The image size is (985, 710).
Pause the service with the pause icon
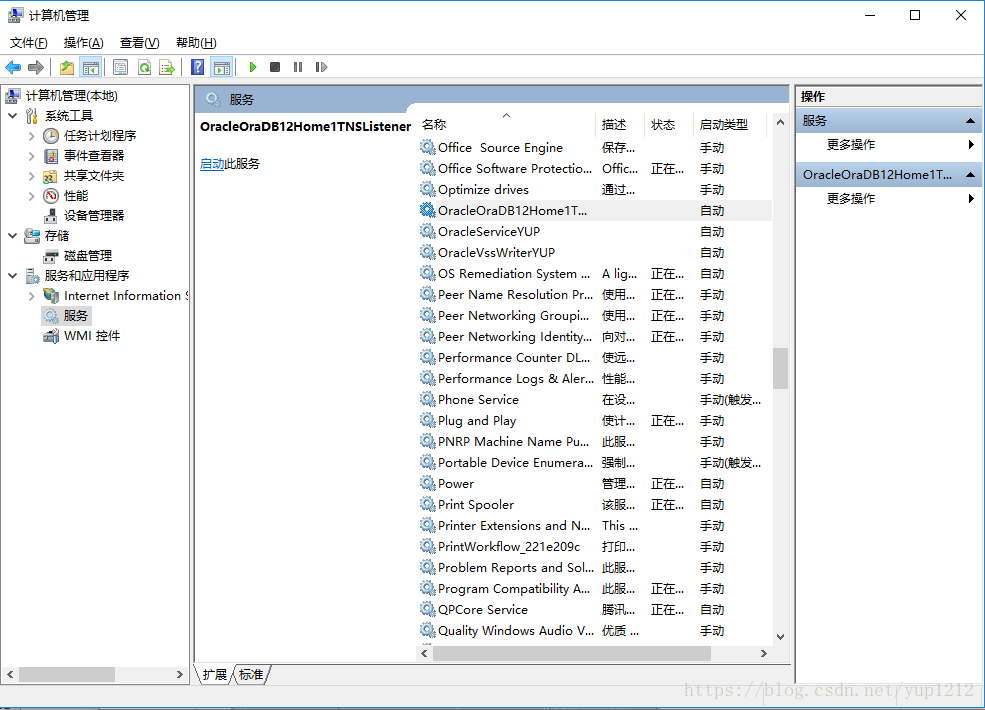(298, 67)
